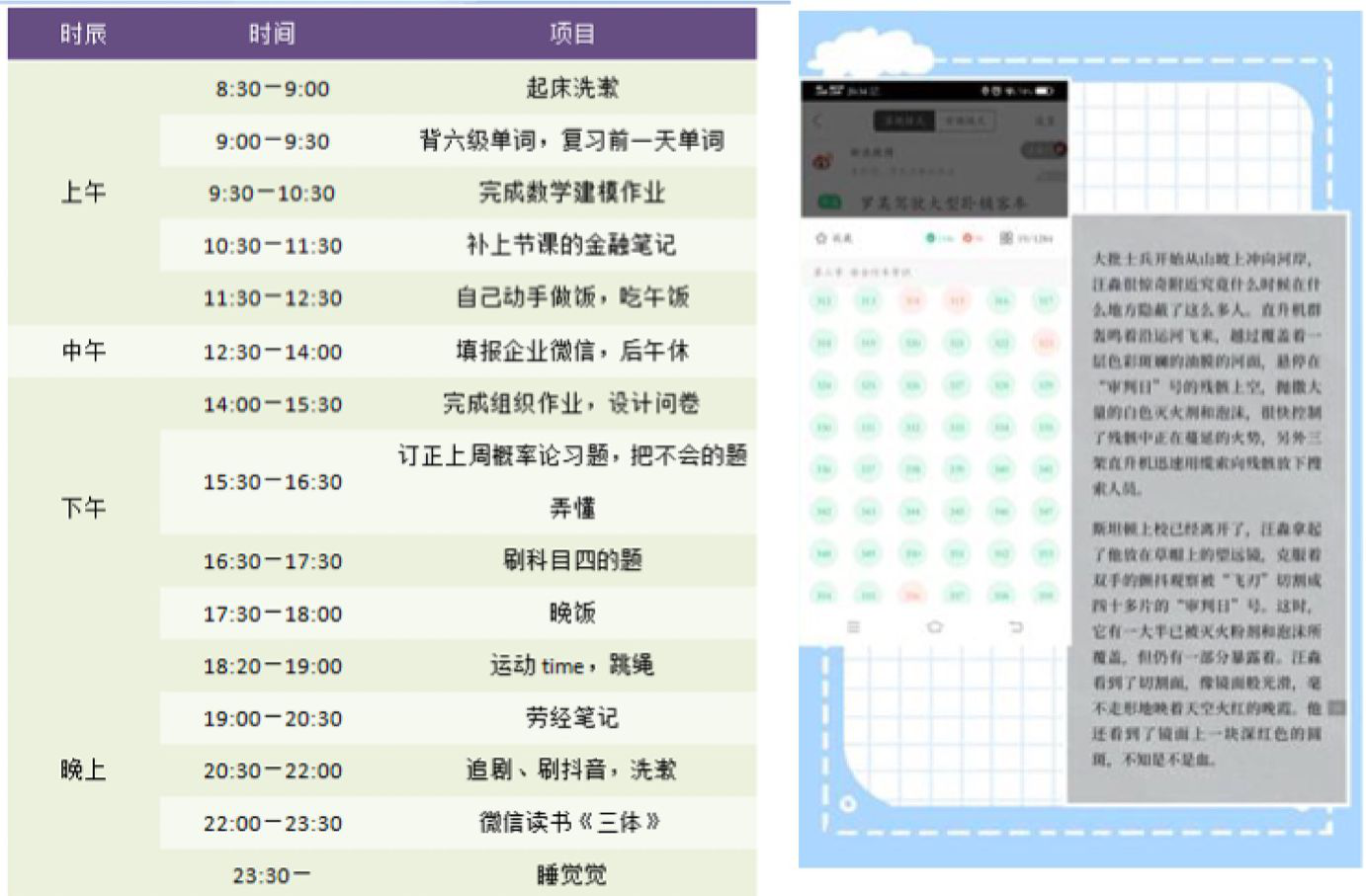
Task: Click the 时辰 column header
Action: (x=83, y=35)
